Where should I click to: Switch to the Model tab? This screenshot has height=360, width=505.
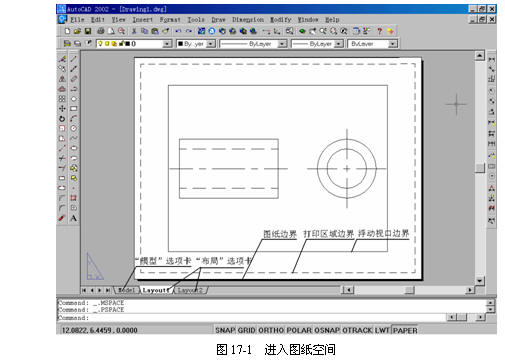click(126, 290)
